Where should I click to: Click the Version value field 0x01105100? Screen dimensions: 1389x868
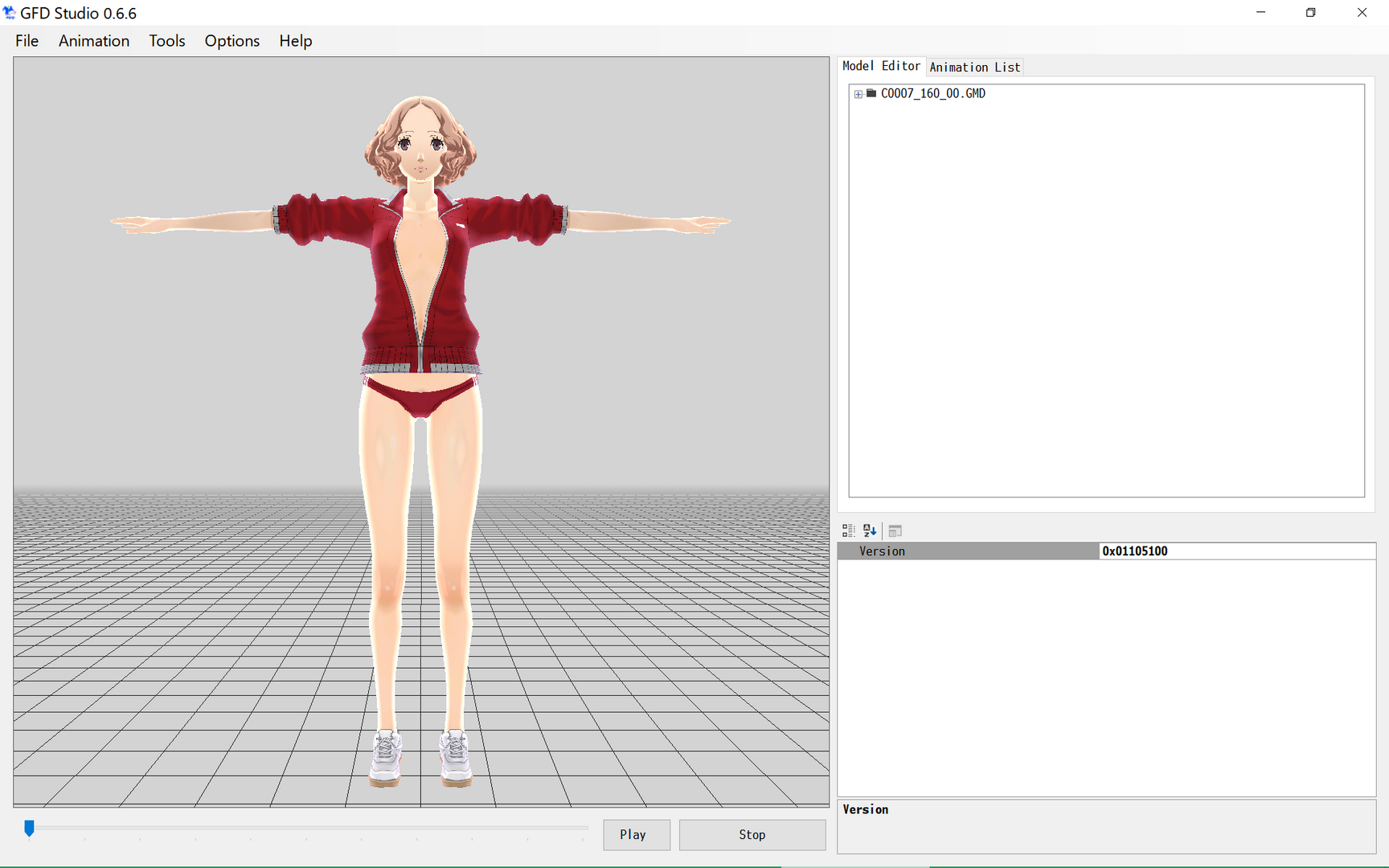coord(1237,551)
